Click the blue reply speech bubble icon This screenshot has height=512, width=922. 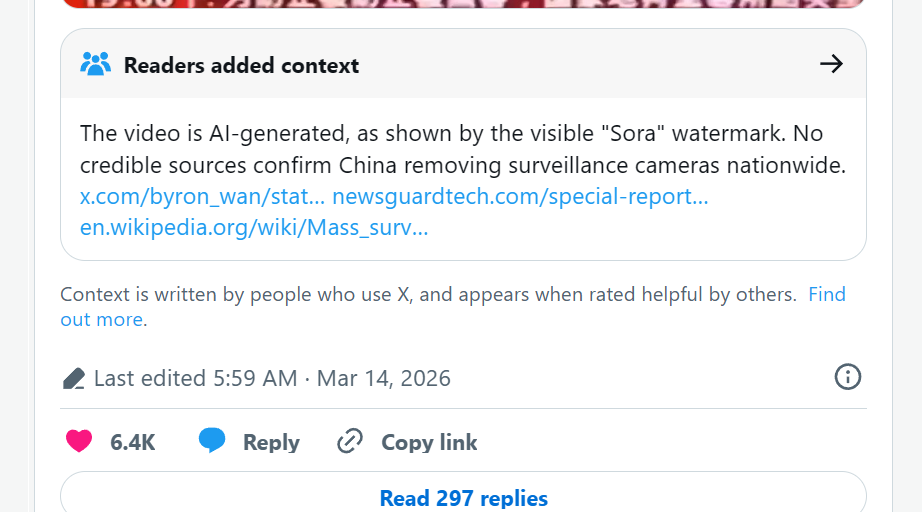pyautogui.click(x=212, y=441)
